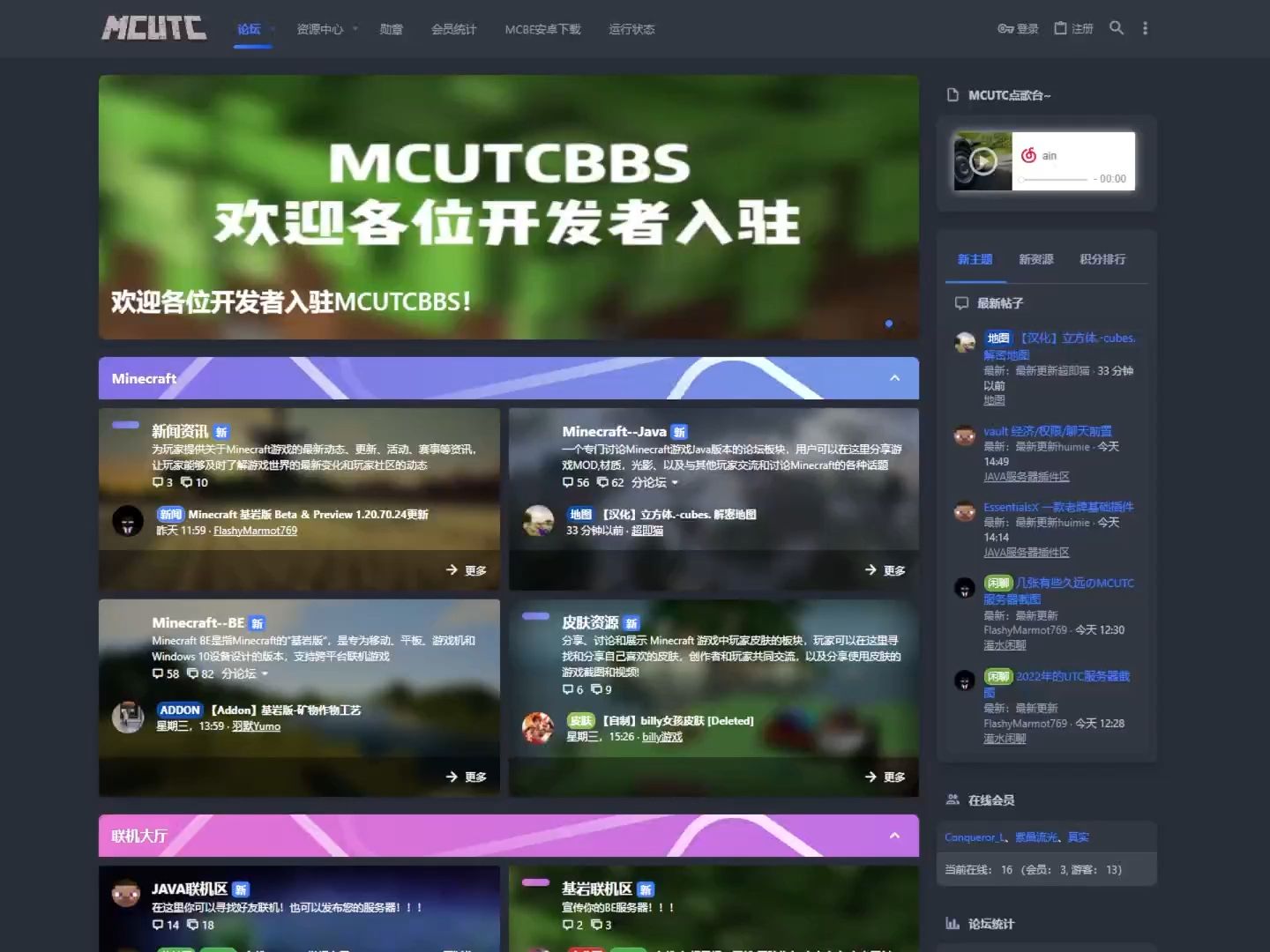Collapse the 联机大厅 category section
This screenshot has width=1270, height=952.
pyautogui.click(x=894, y=836)
